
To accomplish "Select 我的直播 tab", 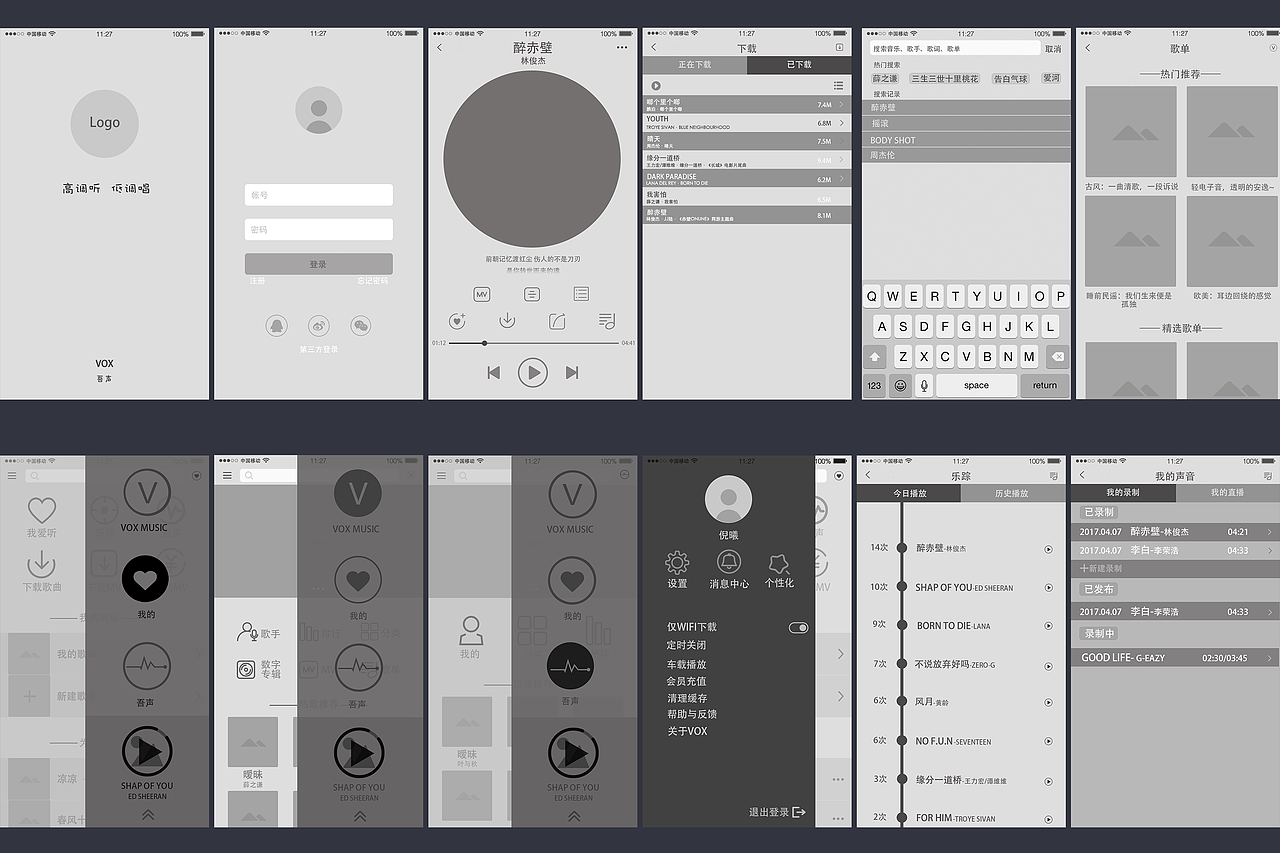I will (x=1228, y=493).
